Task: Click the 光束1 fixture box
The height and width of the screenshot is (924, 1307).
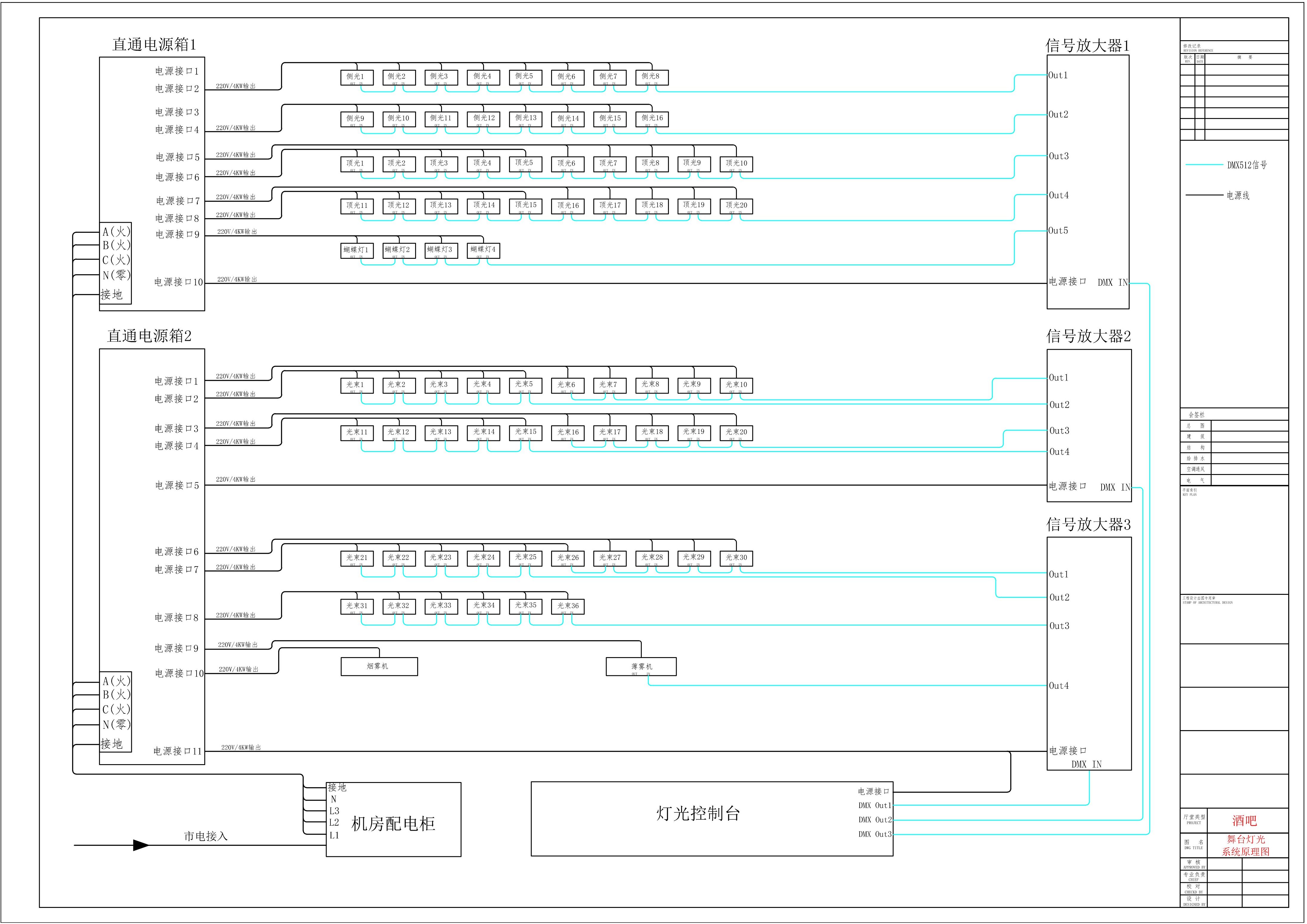Action: 357,386
